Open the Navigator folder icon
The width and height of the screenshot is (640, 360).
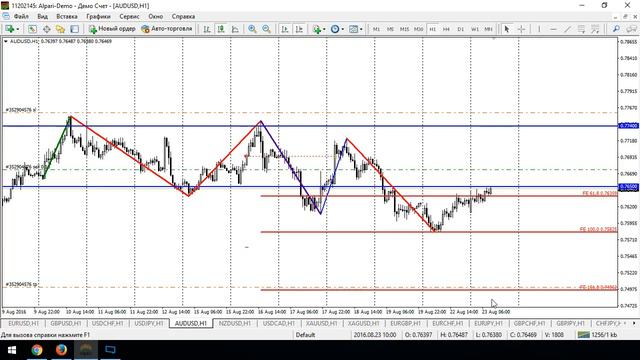pyautogui.click(x=60, y=29)
